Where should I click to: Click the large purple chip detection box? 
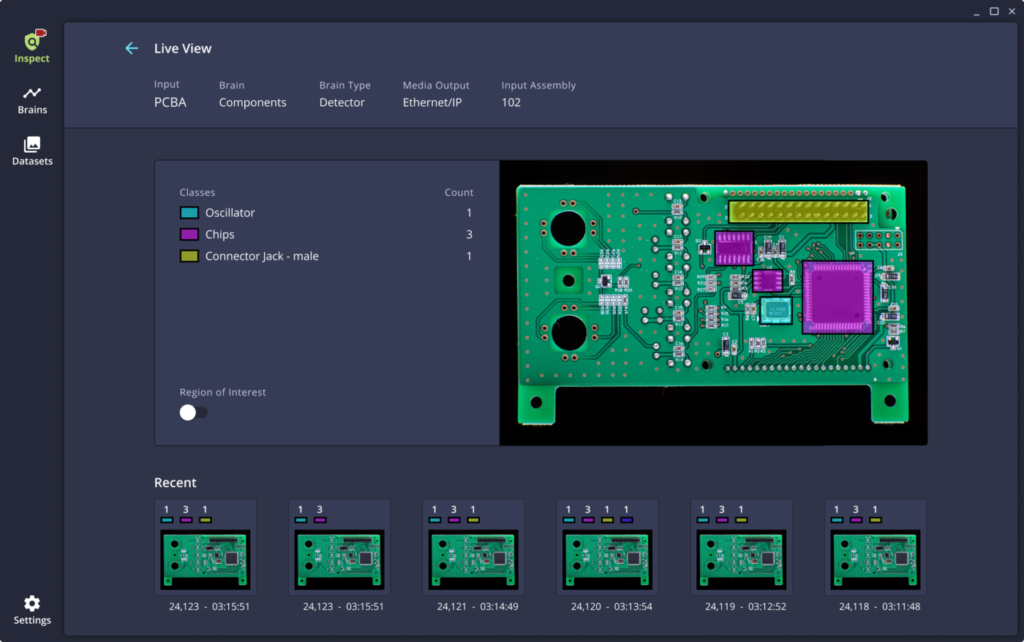837,297
